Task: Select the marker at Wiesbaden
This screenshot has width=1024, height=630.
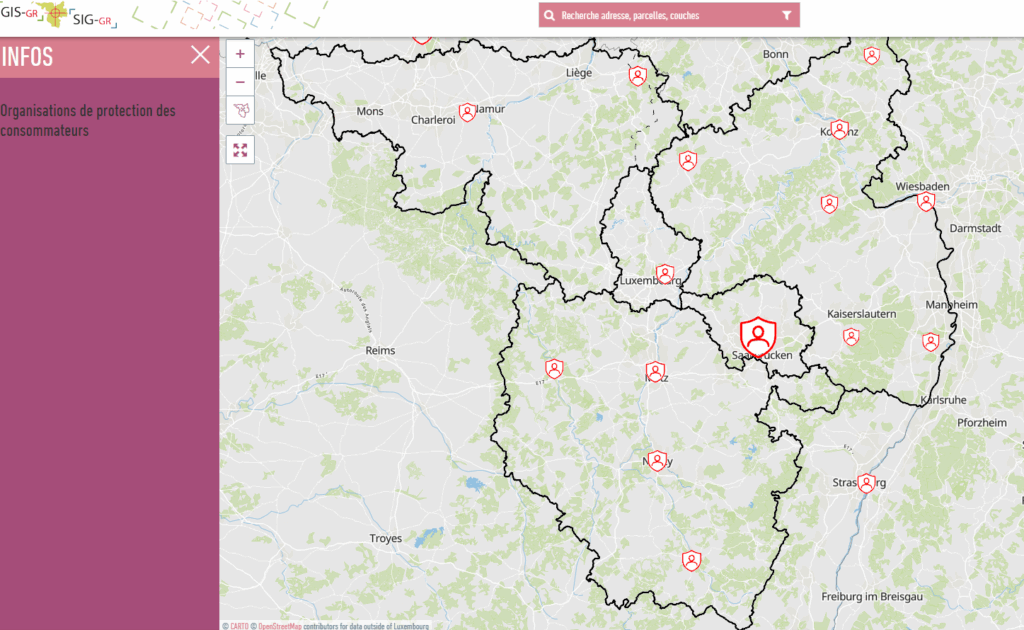Action: [926, 202]
